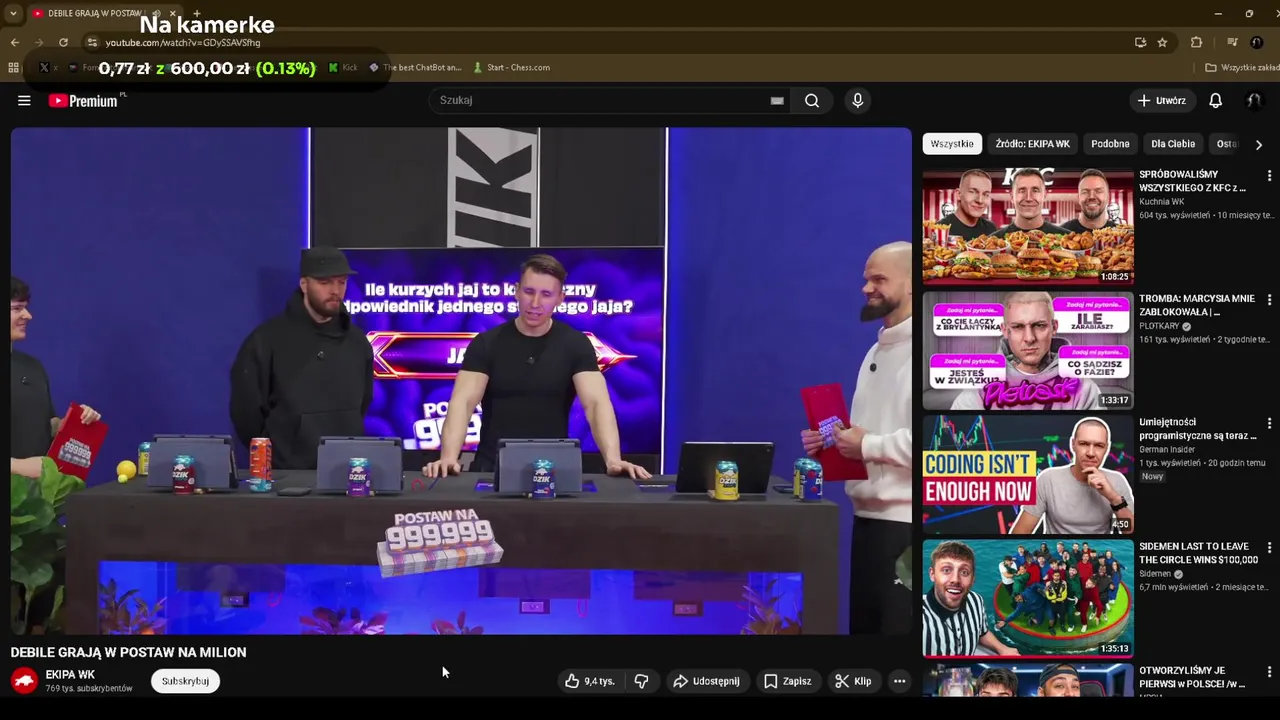The width and height of the screenshot is (1280, 720).
Task: Click the main video player
Action: pyautogui.click(x=461, y=381)
